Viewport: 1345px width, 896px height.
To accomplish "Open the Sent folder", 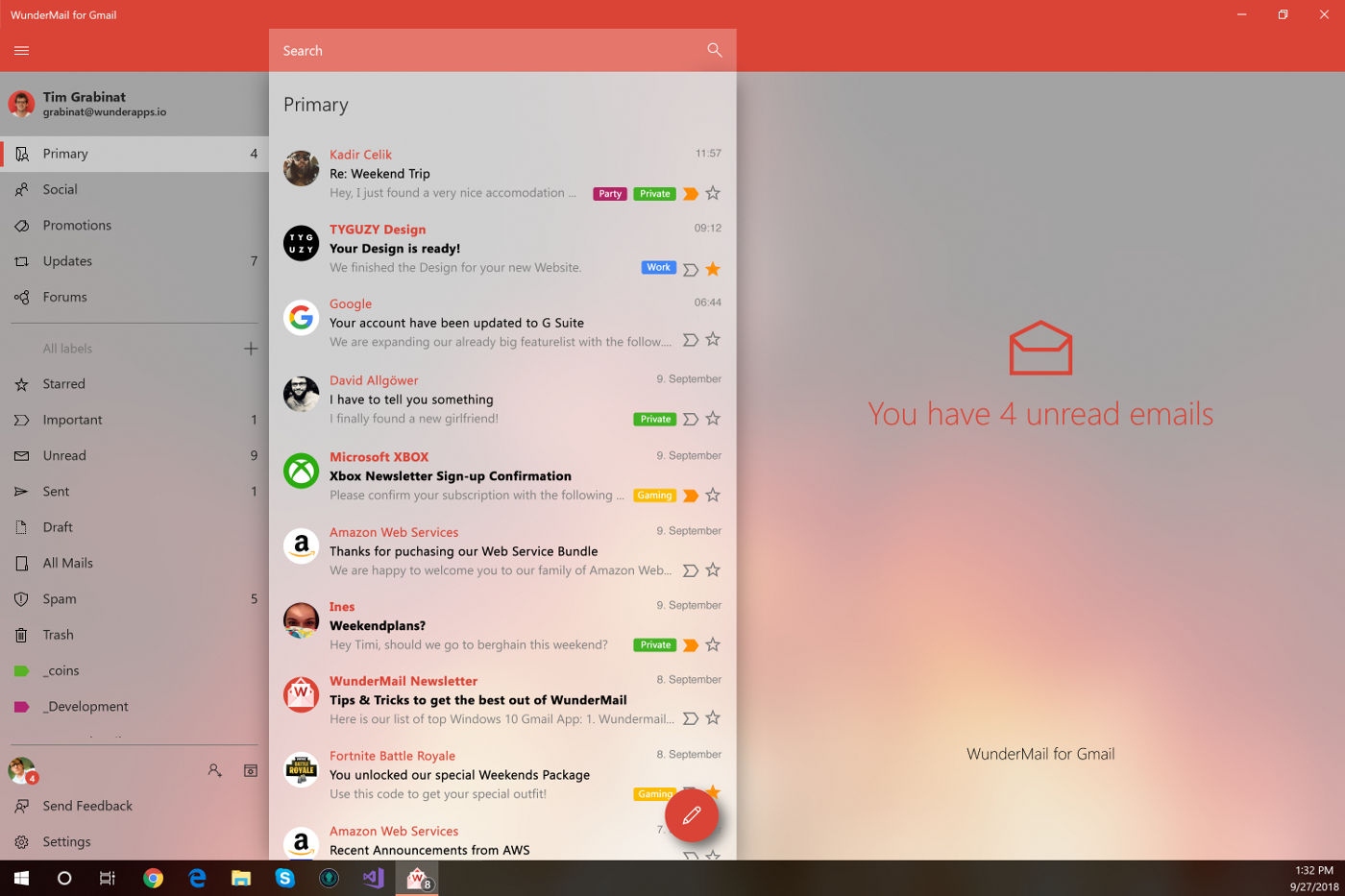I will (x=134, y=492).
